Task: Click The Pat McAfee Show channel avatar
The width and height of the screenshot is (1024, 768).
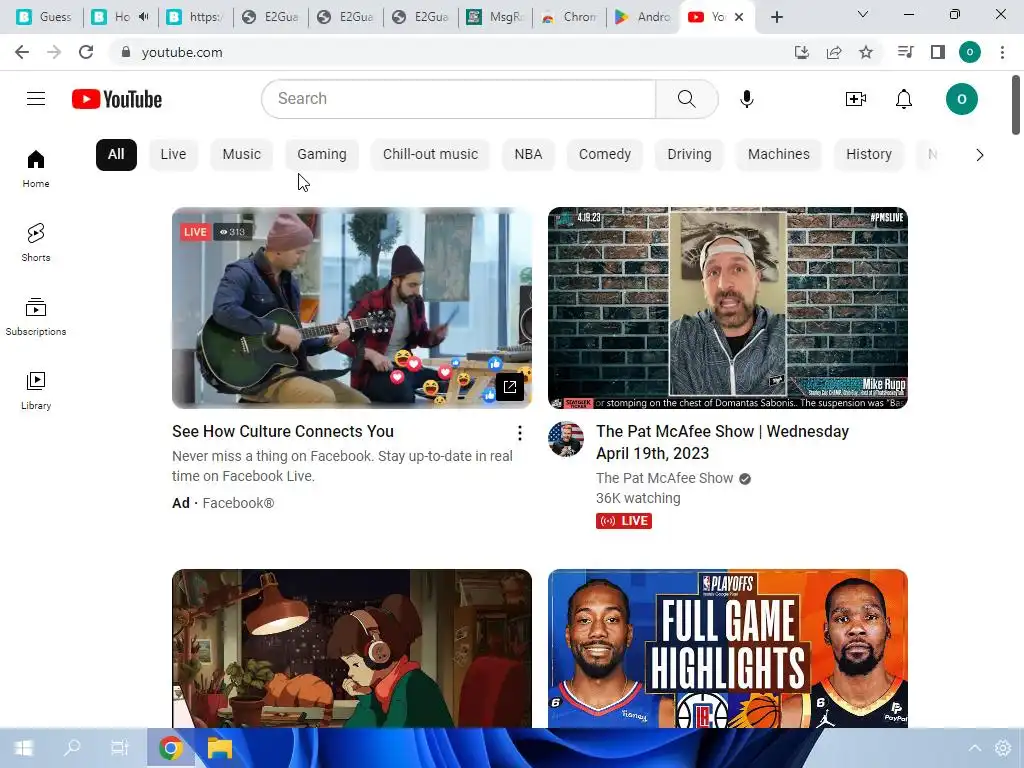Action: click(566, 439)
